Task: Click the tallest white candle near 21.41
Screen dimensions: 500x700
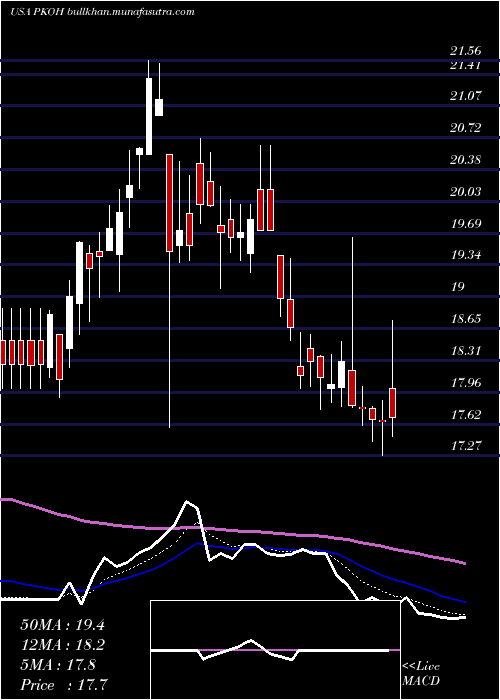Action: pyautogui.click(x=149, y=116)
